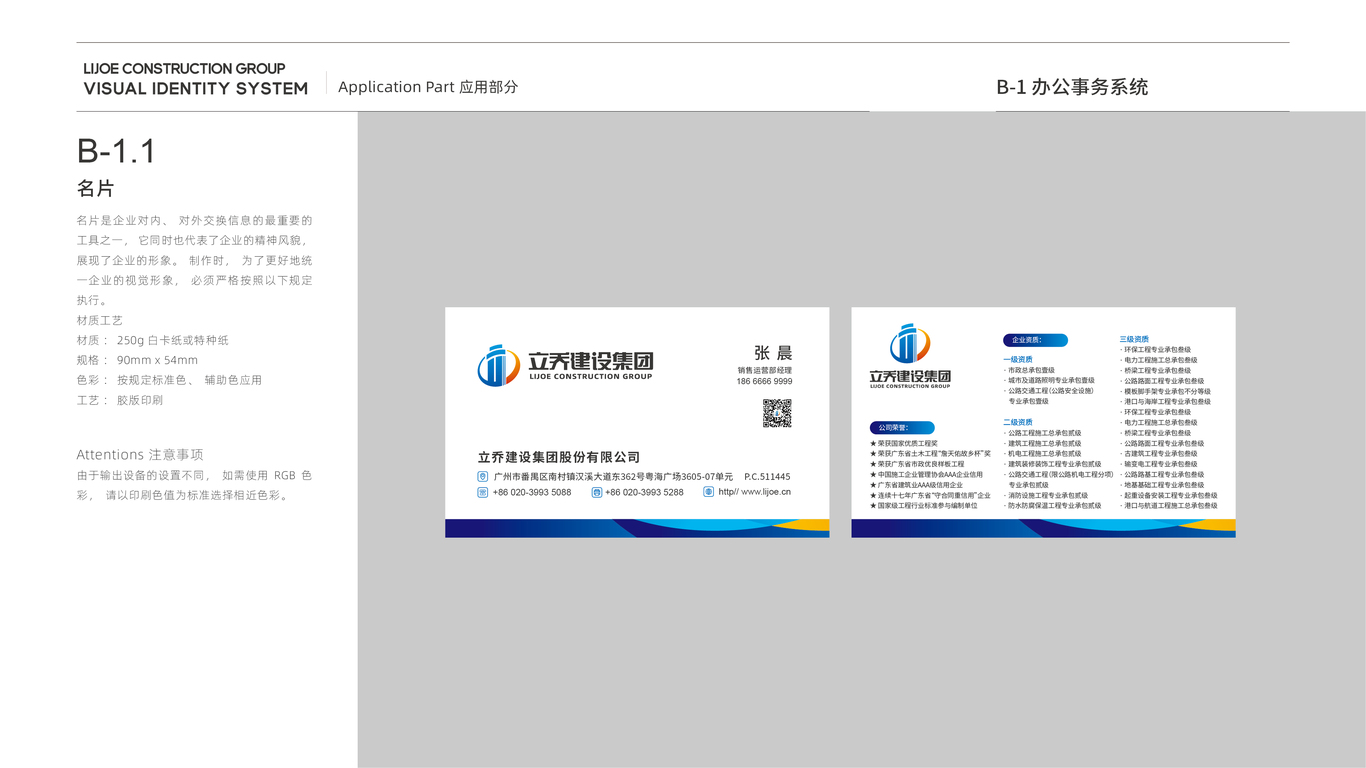The height and width of the screenshot is (768, 1366).
Task: Click '输变电工程专业承包叁级' row
Action: pos(1158,464)
